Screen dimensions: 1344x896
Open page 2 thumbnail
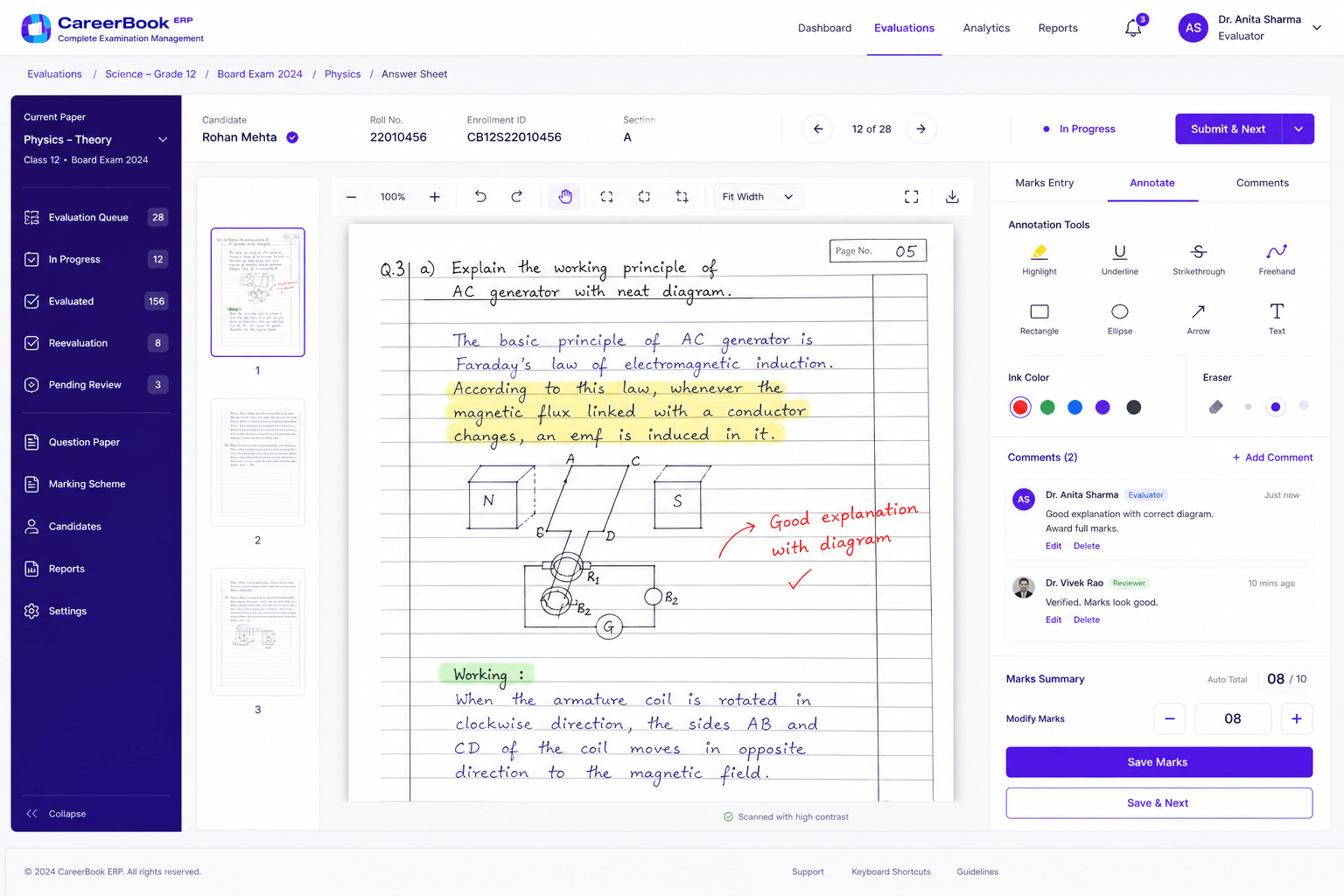[x=257, y=463]
